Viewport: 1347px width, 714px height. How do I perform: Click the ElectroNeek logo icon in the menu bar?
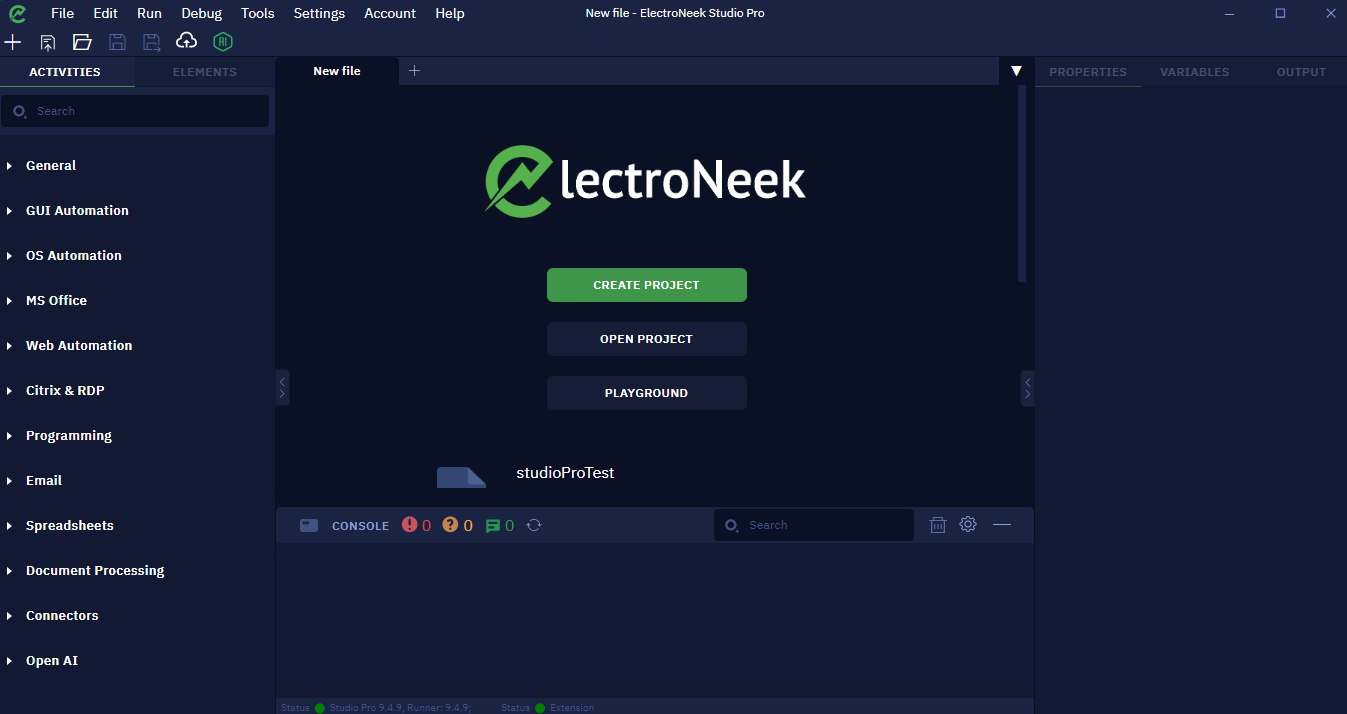[17, 13]
